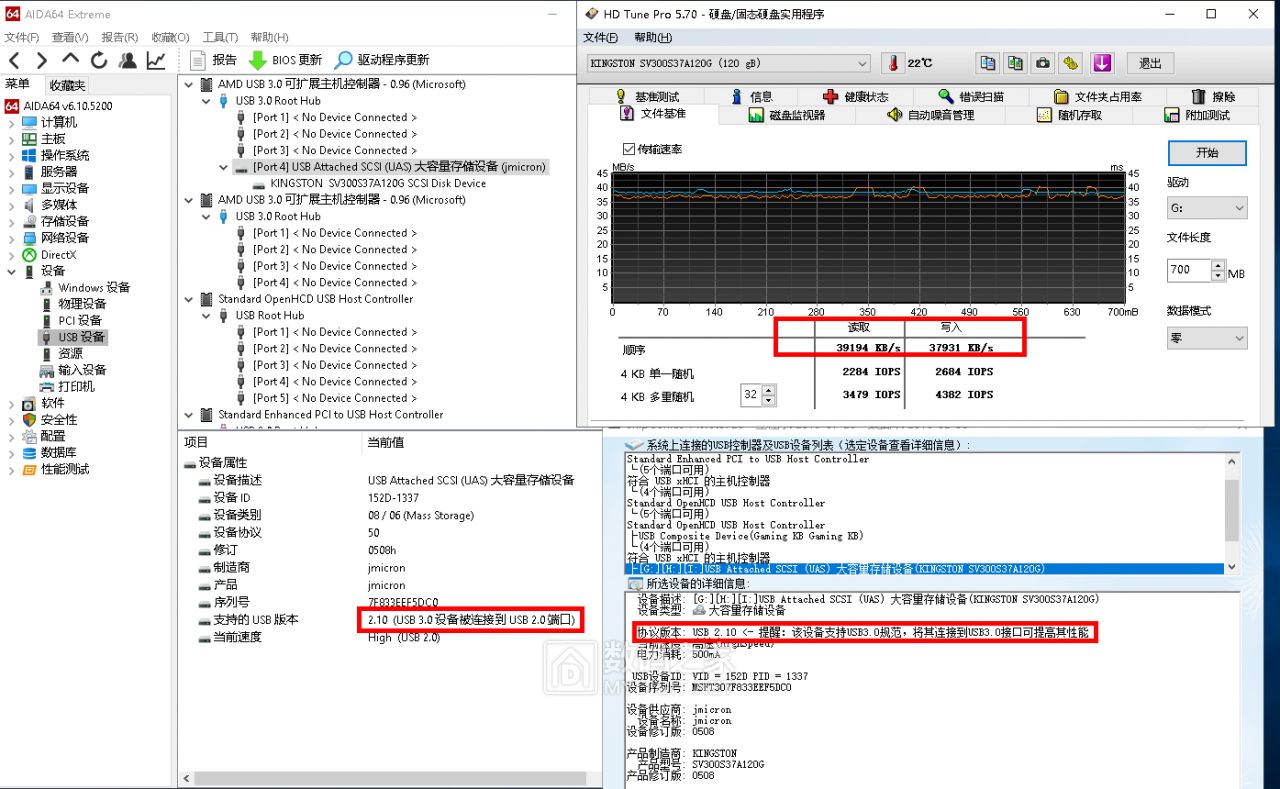
Task: Open the graph chart icon in AIDA64 toolbar
Action: point(156,60)
